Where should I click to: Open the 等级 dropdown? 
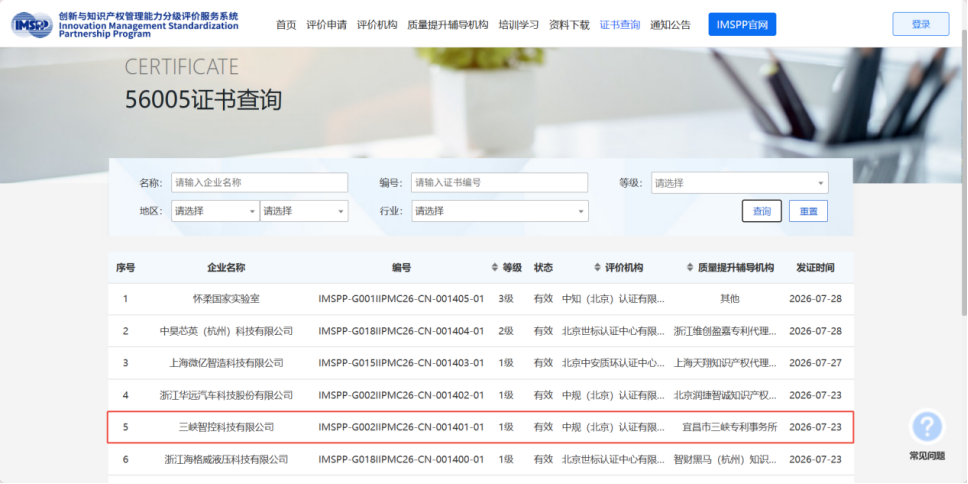pyautogui.click(x=740, y=183)
